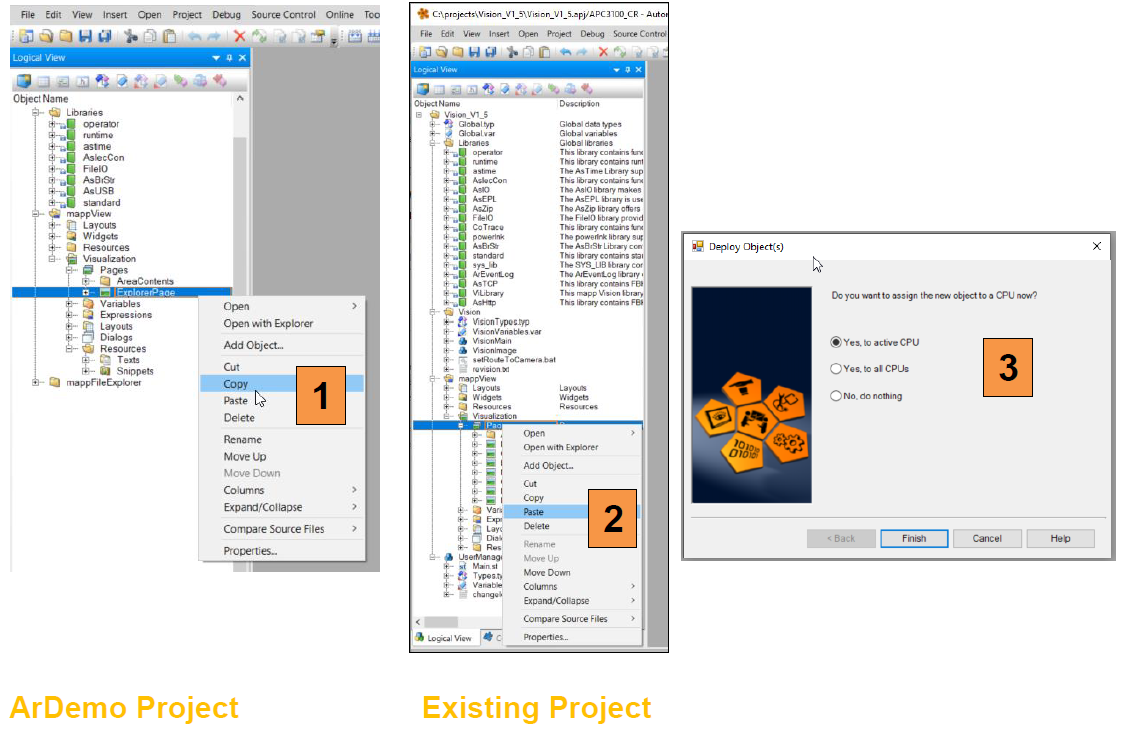Image resolution: width=1123 pixels, height=730 pixels.
Task: Expand the AreaContents folder node
Action: coord(86,281)
